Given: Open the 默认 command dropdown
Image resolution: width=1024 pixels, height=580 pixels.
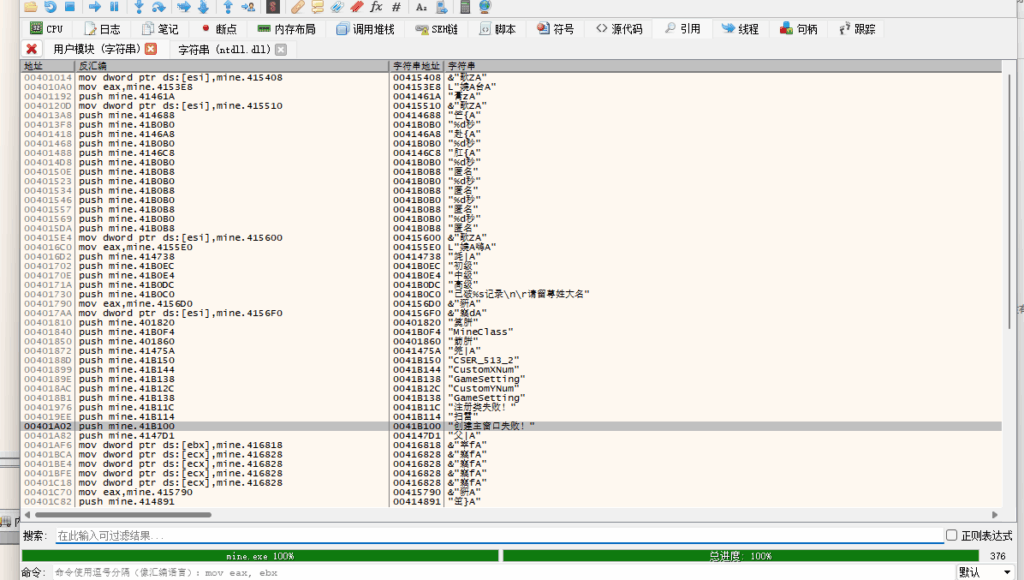Looking at the screenshot, I should (x=982, y=572).
